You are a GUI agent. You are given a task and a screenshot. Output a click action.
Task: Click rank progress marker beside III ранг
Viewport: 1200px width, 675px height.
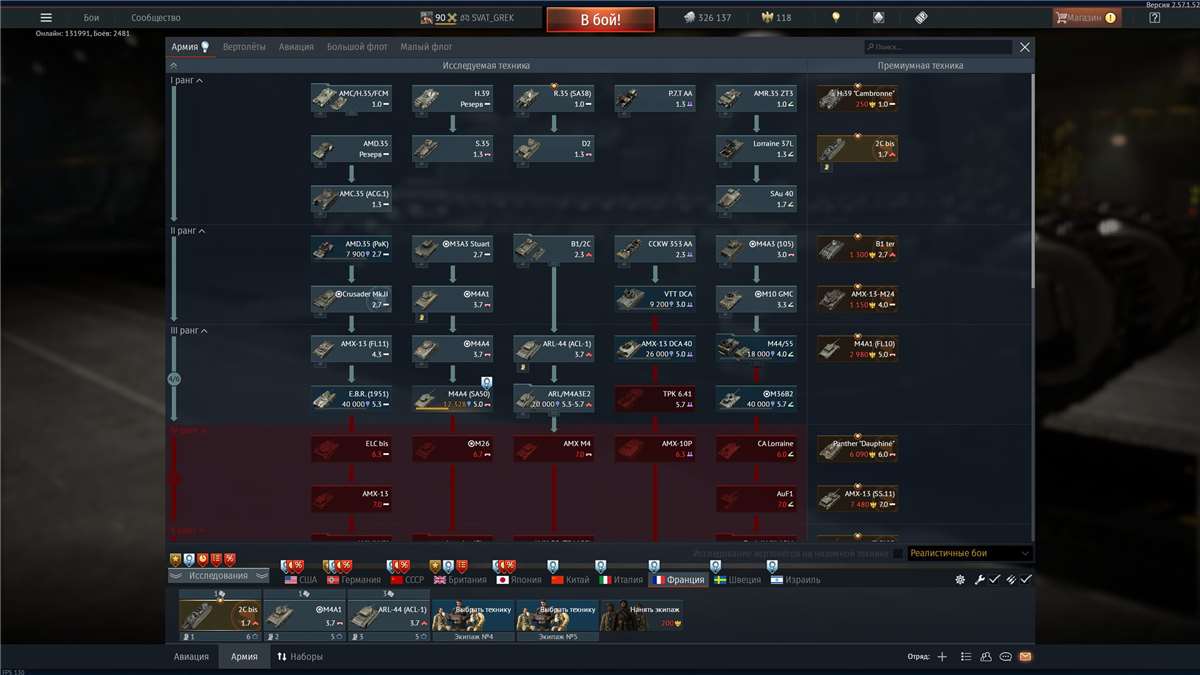tap(173, 379)
